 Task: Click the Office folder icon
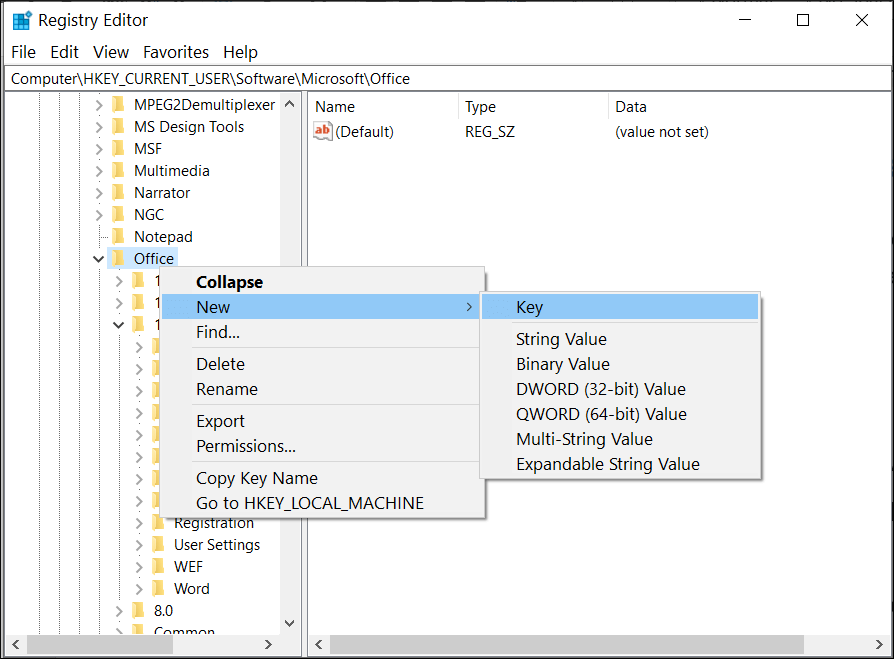pyautogui.click(x=118, y=258)
